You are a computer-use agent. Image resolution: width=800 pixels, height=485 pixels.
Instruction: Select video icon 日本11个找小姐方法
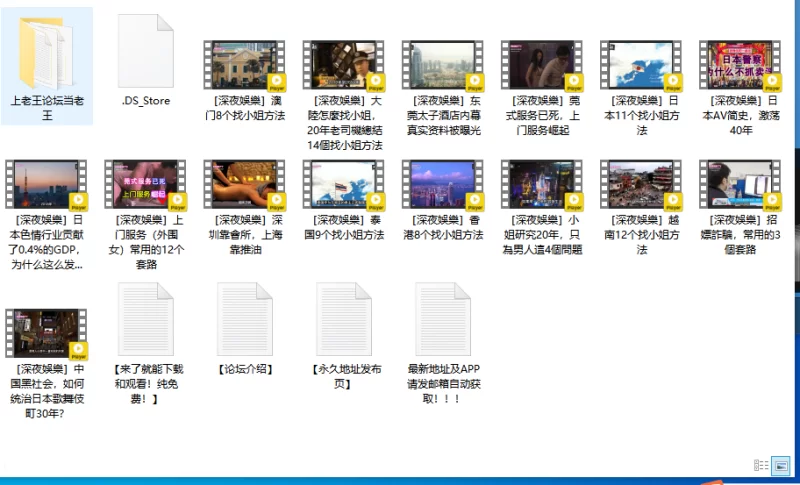coord(641,65)
